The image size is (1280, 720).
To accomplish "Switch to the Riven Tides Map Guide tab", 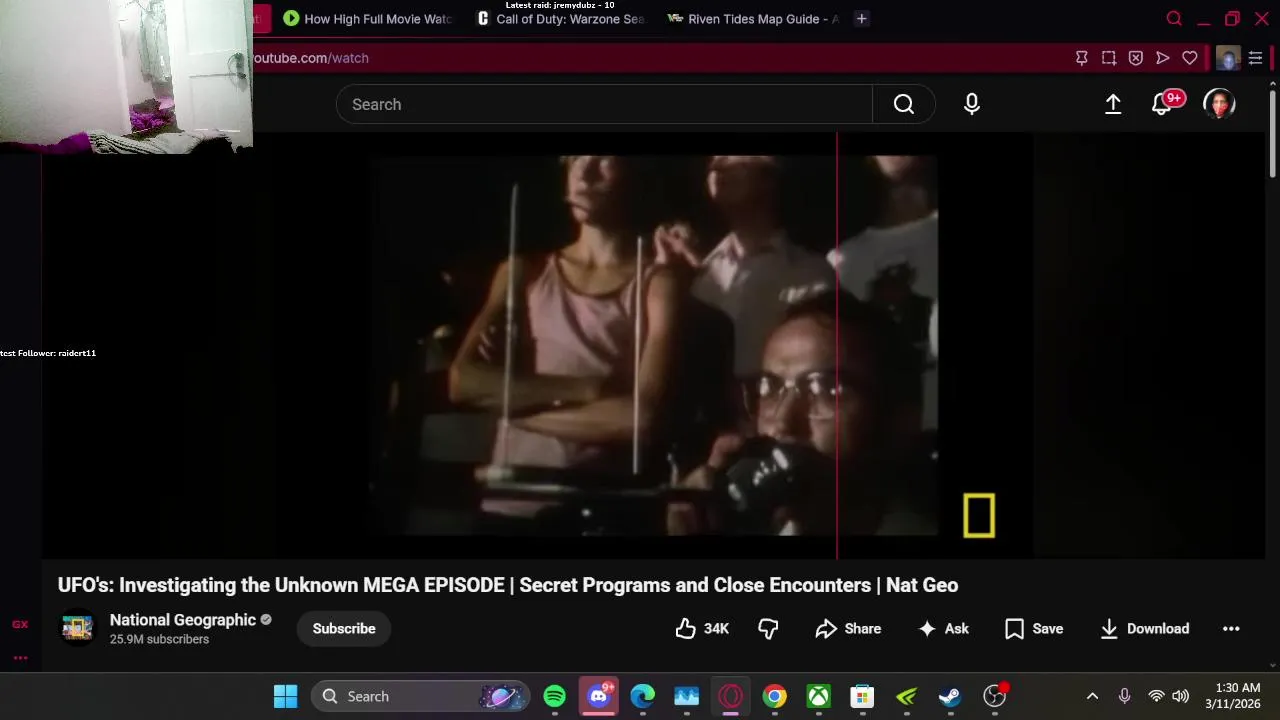I will coord(752,19).
